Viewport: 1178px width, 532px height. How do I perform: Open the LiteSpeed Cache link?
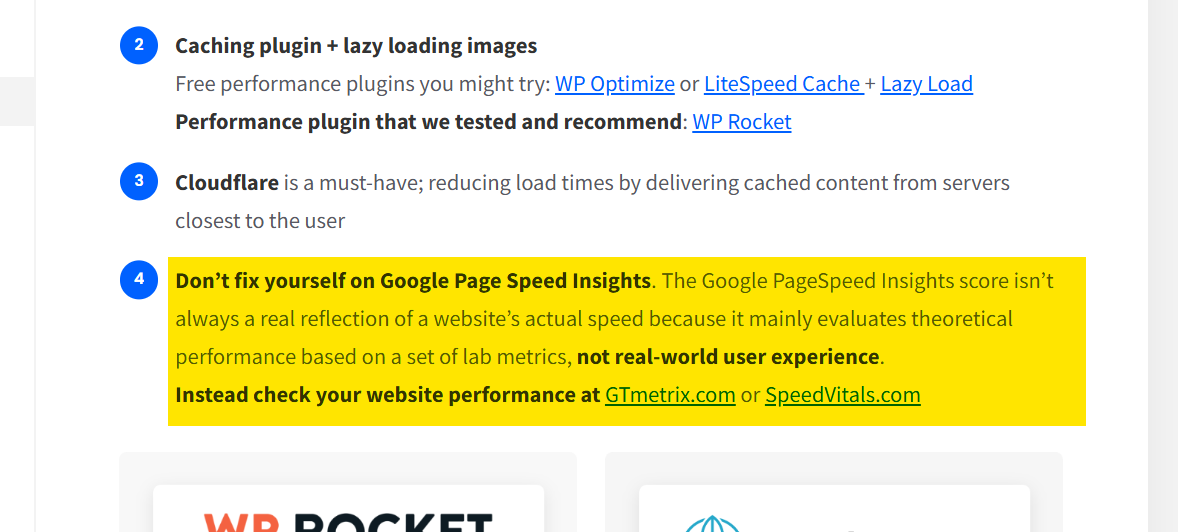coord(782,83)
